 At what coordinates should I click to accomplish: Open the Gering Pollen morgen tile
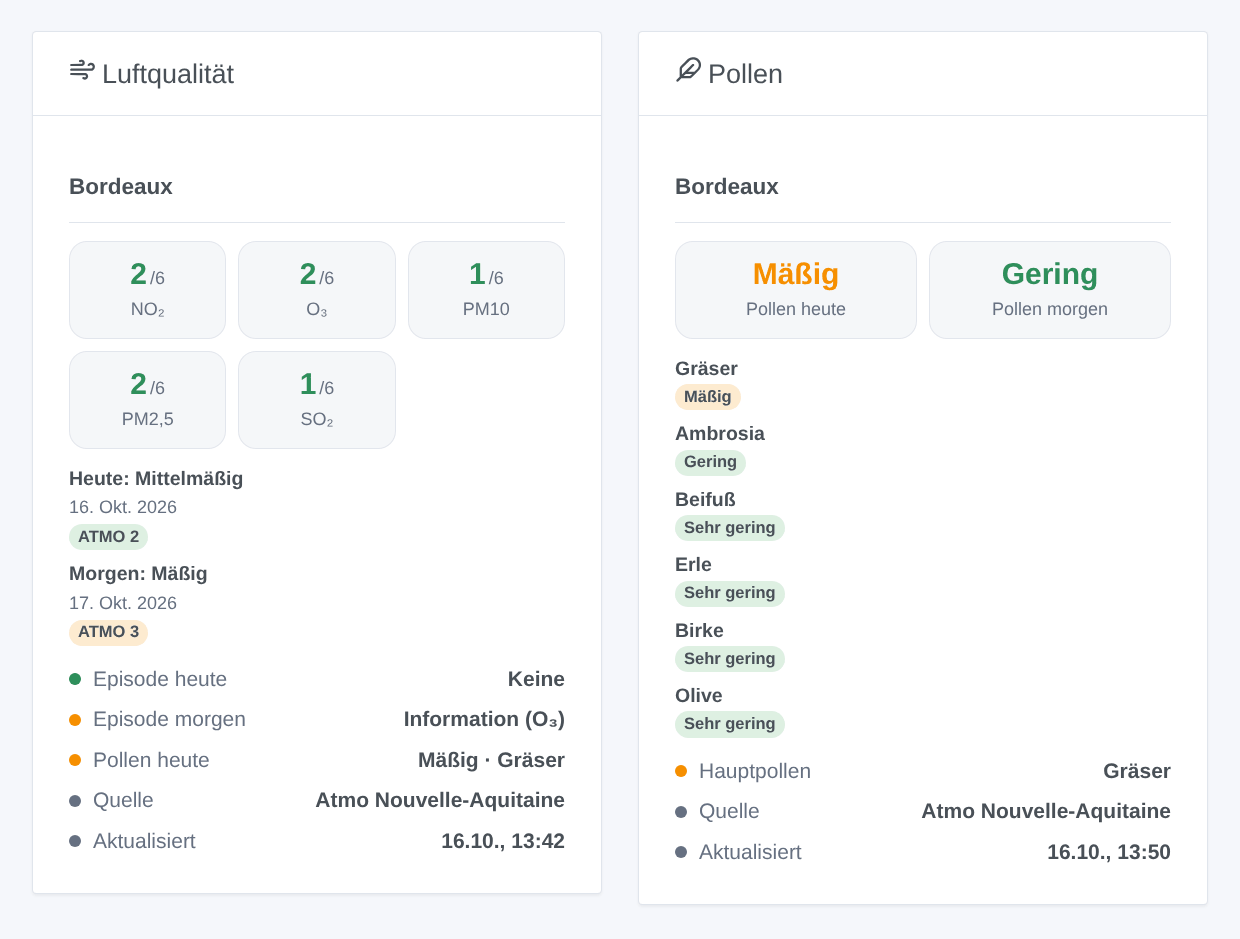point(1050,290)
